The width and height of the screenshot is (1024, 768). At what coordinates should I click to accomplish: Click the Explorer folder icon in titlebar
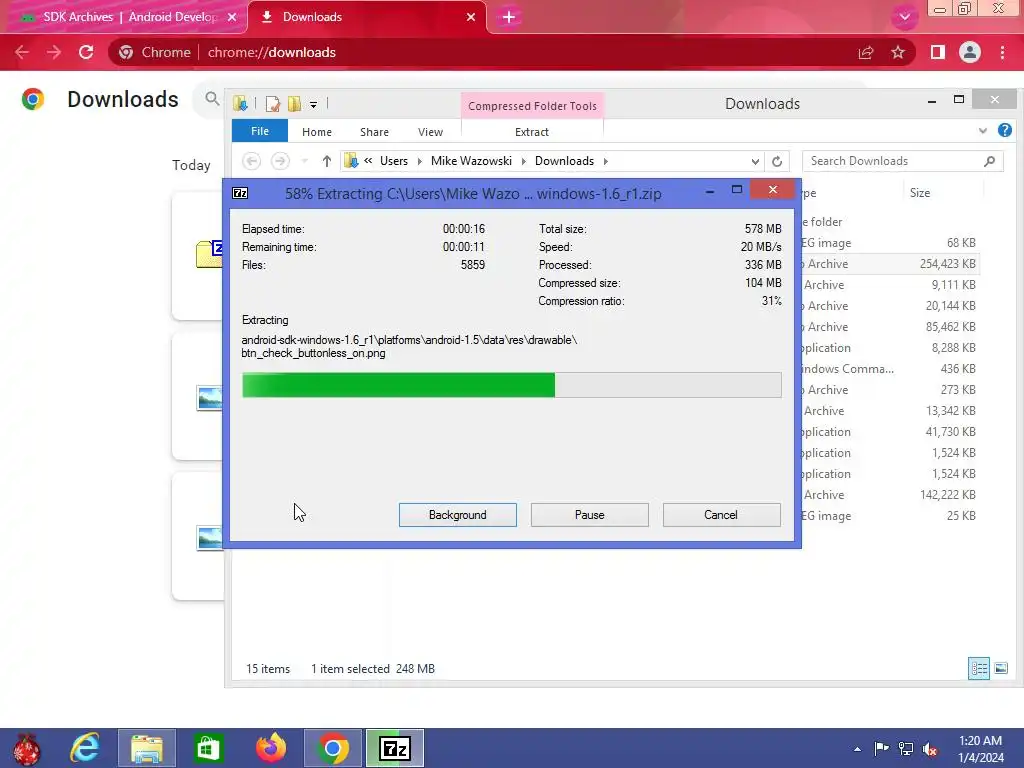point(240,103)
